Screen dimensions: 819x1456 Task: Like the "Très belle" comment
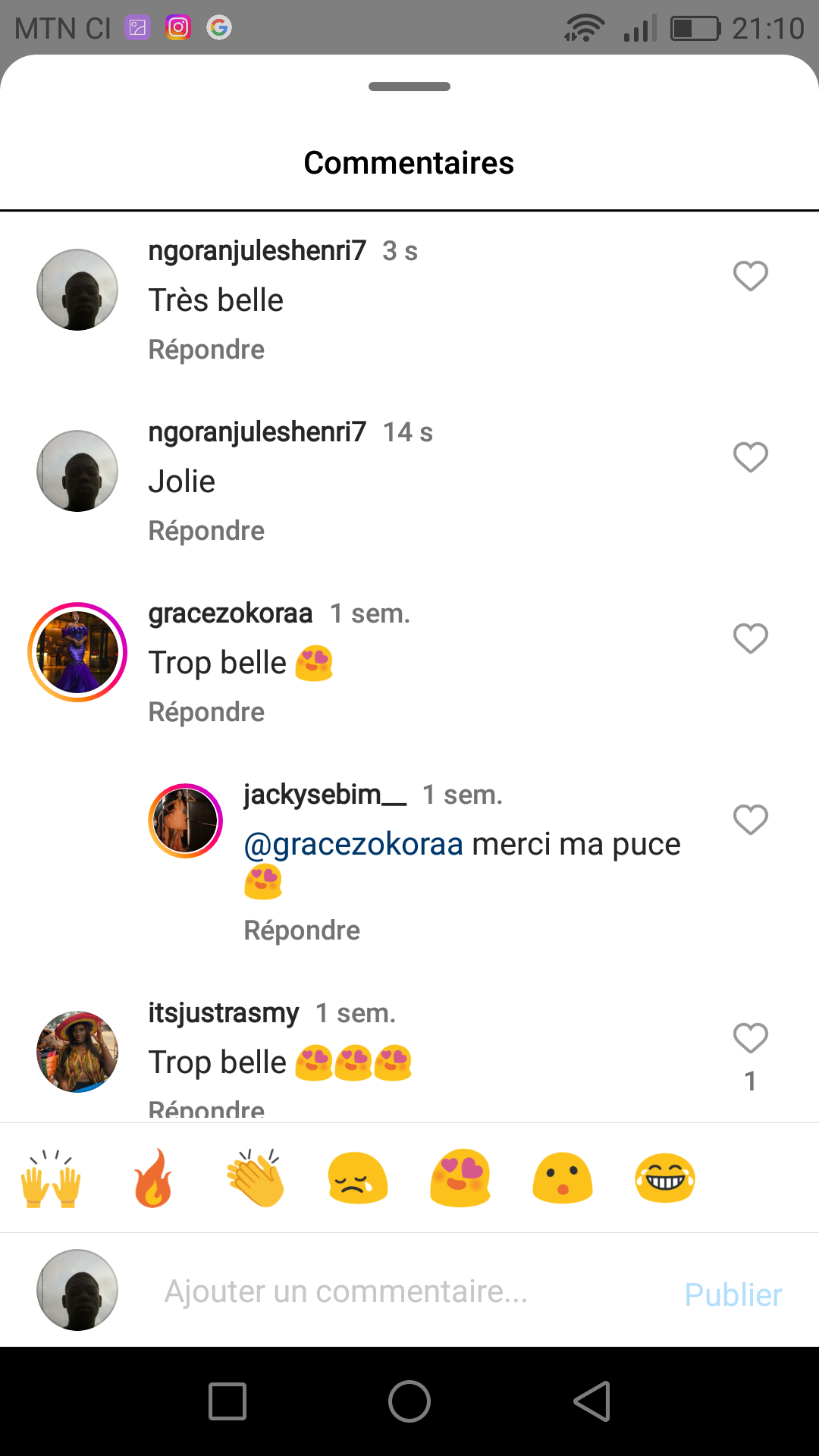coord(751,276)
